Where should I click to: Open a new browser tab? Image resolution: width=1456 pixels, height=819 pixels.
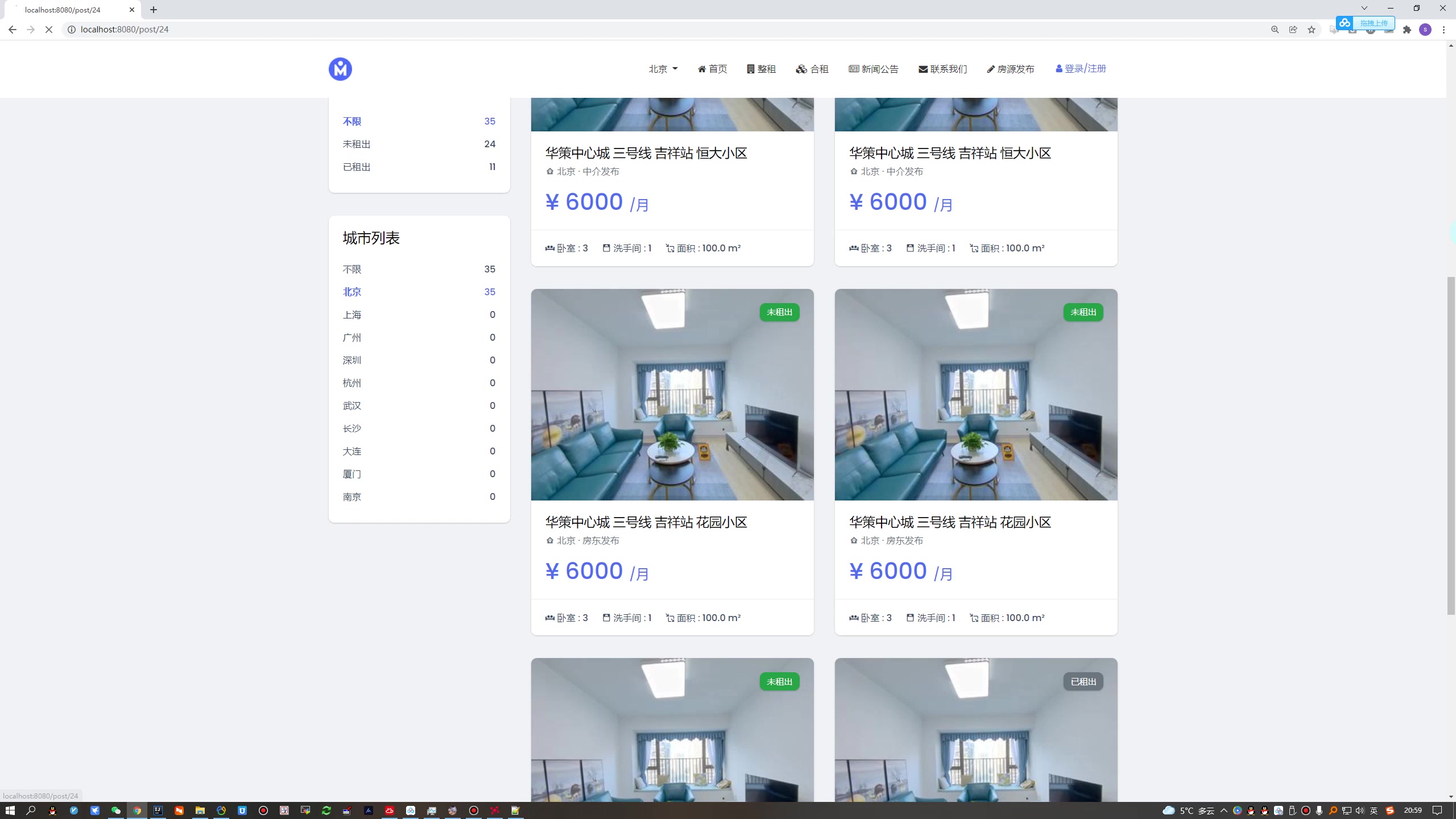154,10
